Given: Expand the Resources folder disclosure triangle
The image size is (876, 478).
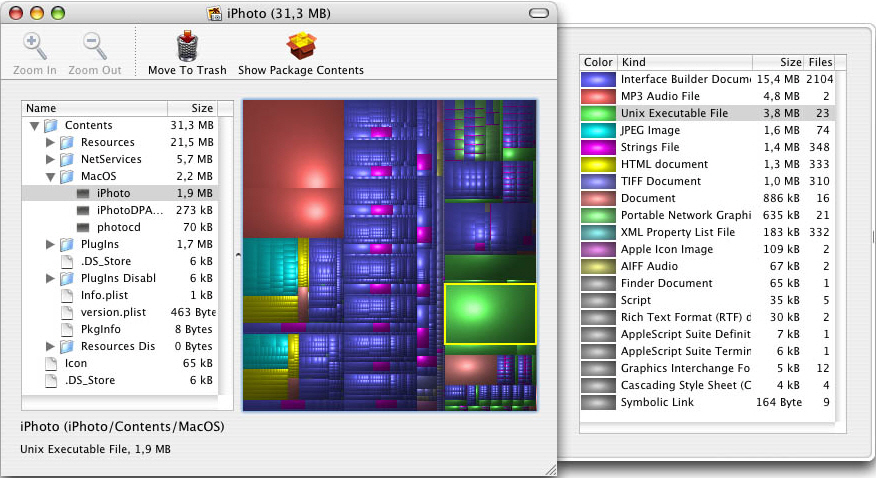Looking at the screenshot, I should point(50,143).
